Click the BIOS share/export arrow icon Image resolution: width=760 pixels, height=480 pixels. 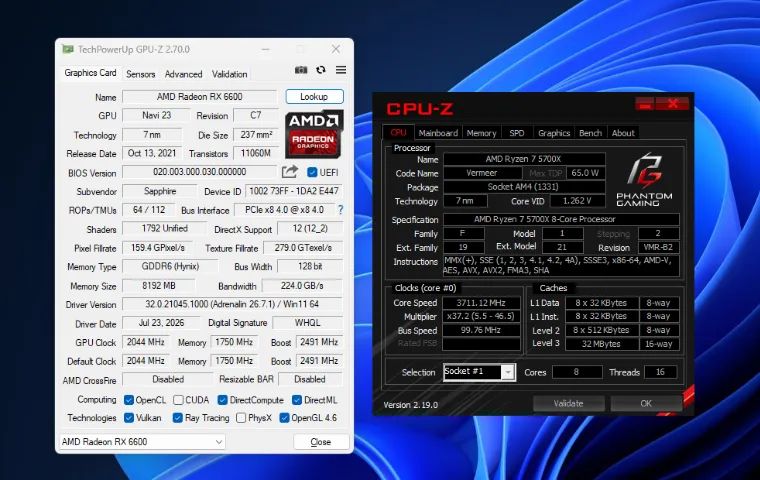[290, 172]
